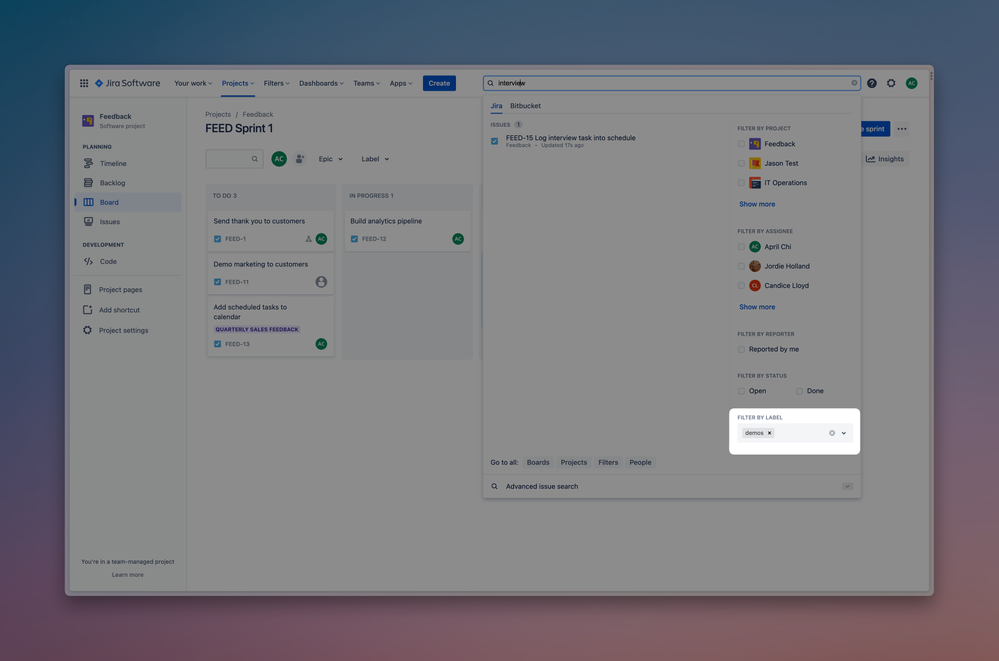This screenshot has height=661, width=999.
Task: Click the Learn more link in sidebar
Action: coord(127,575)
